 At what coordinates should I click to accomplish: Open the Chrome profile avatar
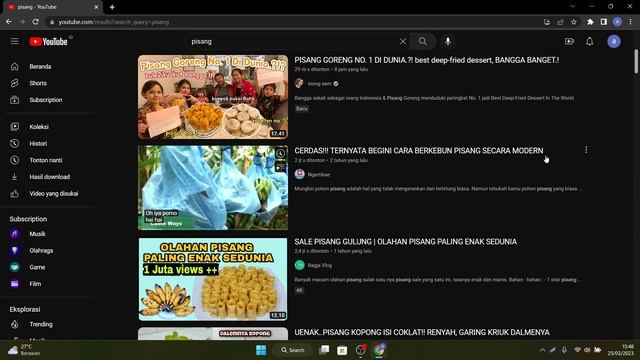coord(617,22)
